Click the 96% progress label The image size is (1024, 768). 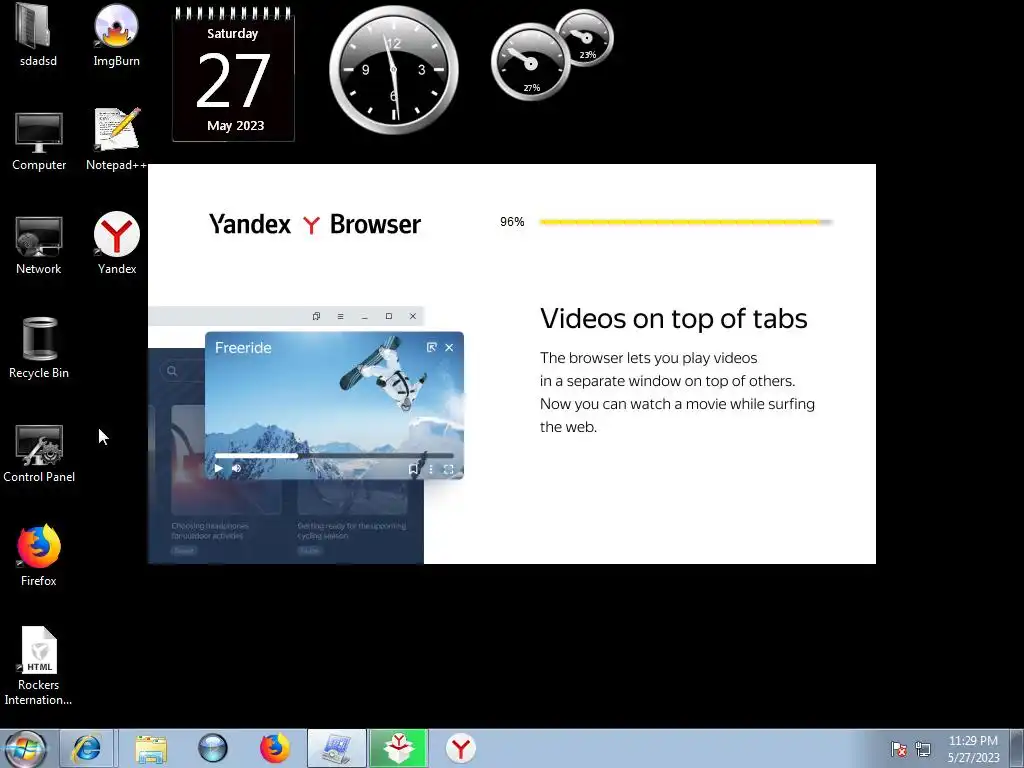512,222
